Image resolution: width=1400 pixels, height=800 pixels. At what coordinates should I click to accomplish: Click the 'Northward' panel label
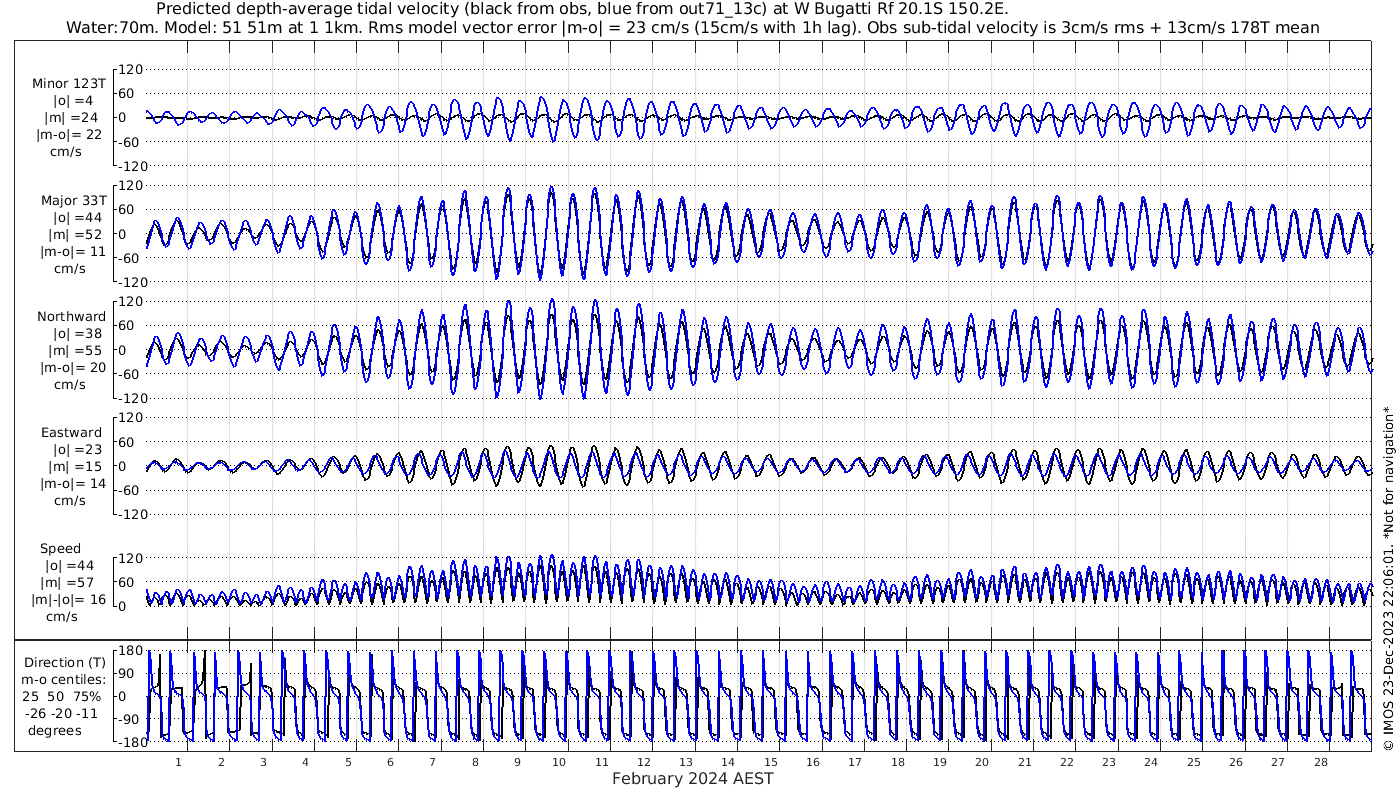coord(71,317)
